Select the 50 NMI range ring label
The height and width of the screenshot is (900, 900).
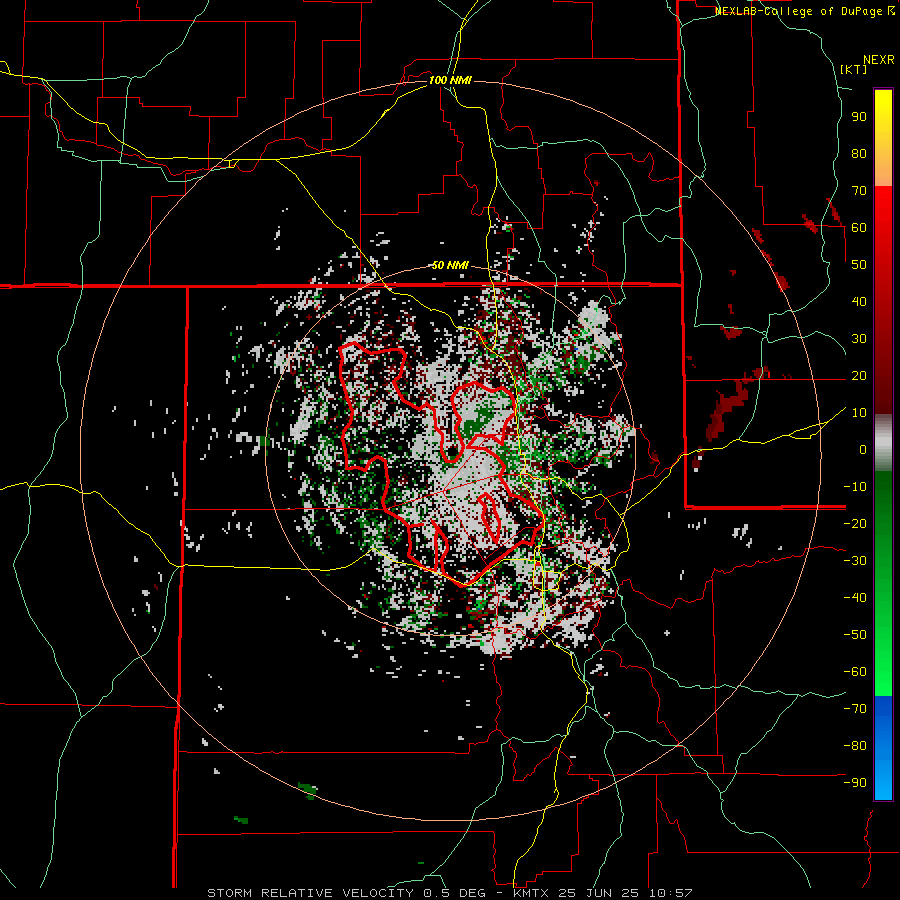coord(450,265)
